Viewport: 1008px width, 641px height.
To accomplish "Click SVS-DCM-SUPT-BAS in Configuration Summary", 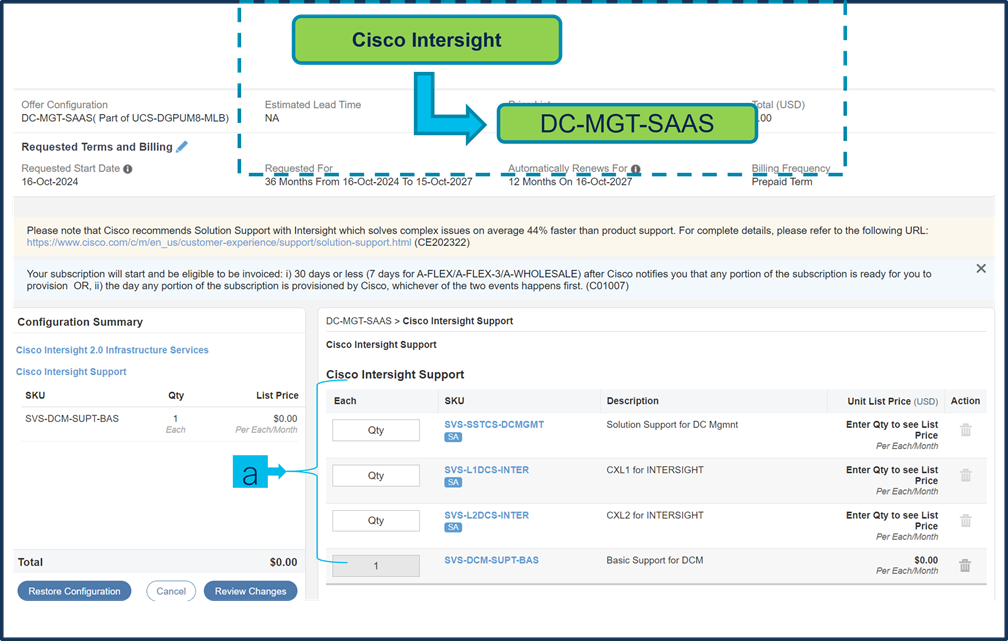I will [72, 419].
